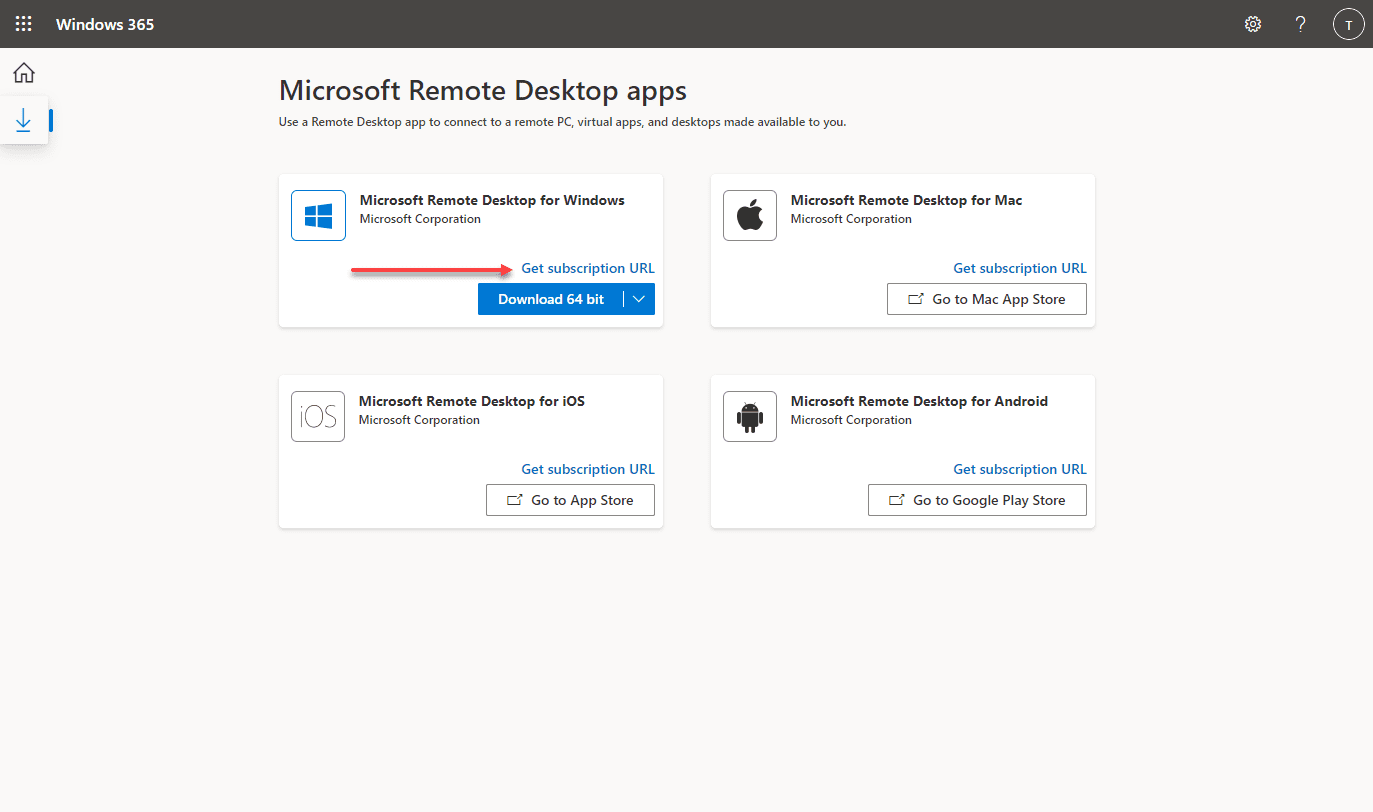Click the Windows logo icon on the Windows card

pyautogui.click(x=318, y=215)
